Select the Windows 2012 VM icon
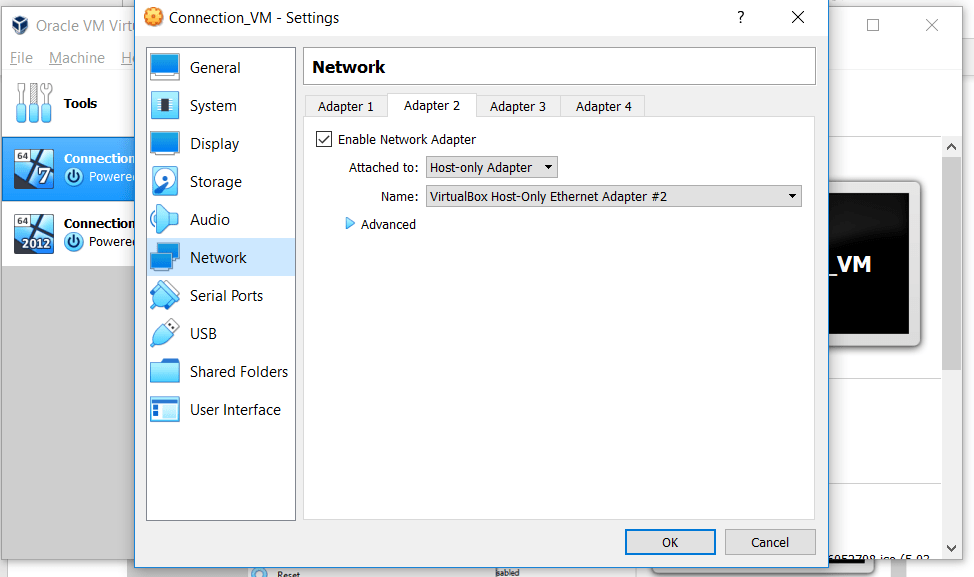Viewport: 974px width, 577px height. [x=34, y=234]
